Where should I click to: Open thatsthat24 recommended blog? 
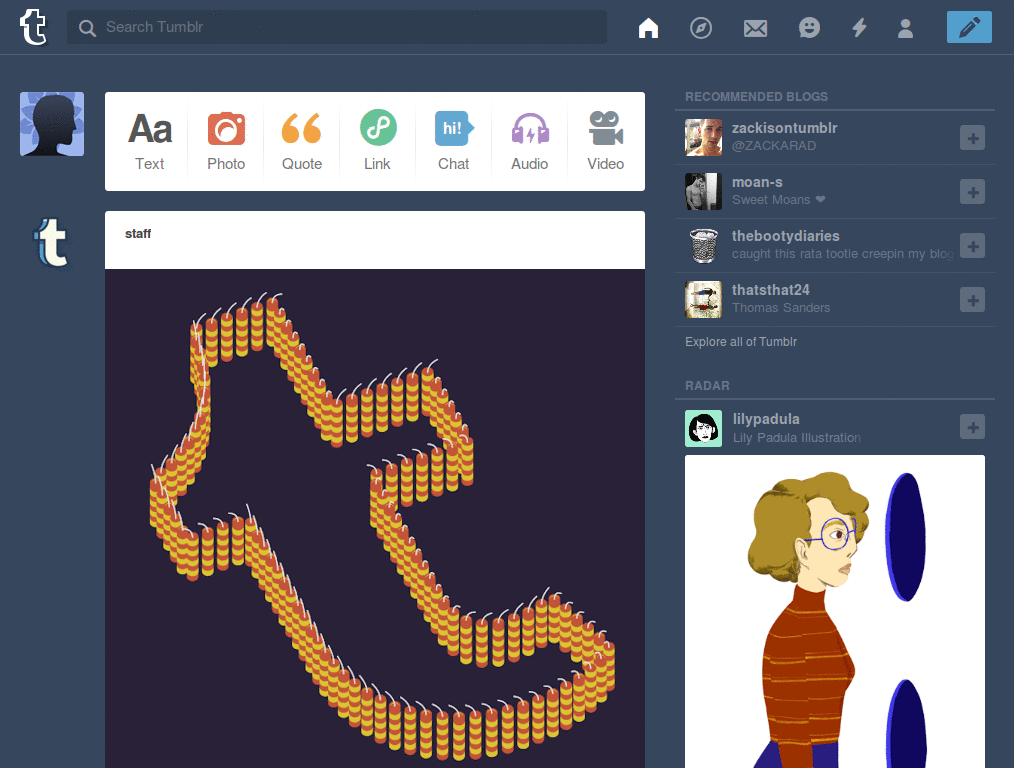[771, 290]
